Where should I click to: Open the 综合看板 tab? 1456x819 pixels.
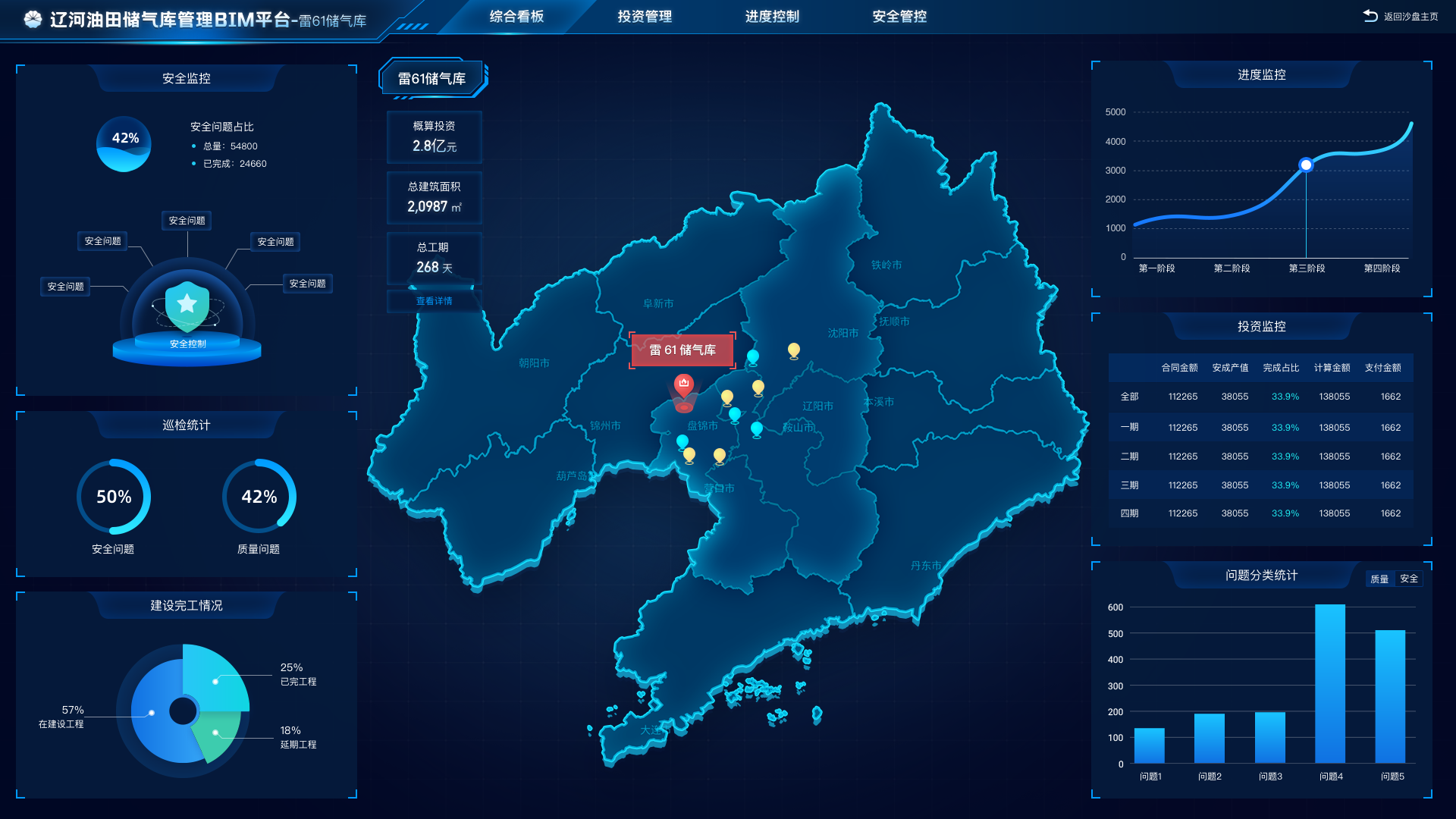[x=516, y=17]
